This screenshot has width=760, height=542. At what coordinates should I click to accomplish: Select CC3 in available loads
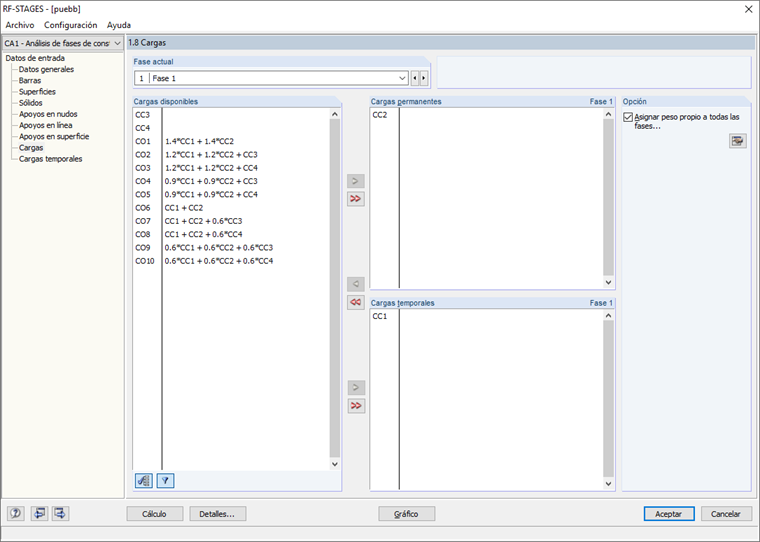pos(231,115)
